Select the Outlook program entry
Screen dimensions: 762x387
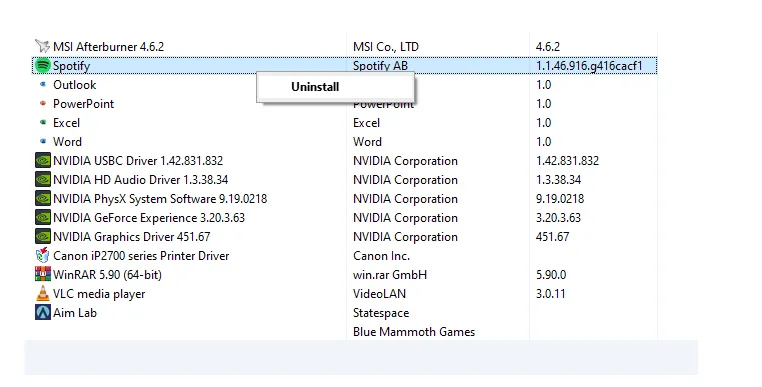pyautogui.click(x=74, y=85)
